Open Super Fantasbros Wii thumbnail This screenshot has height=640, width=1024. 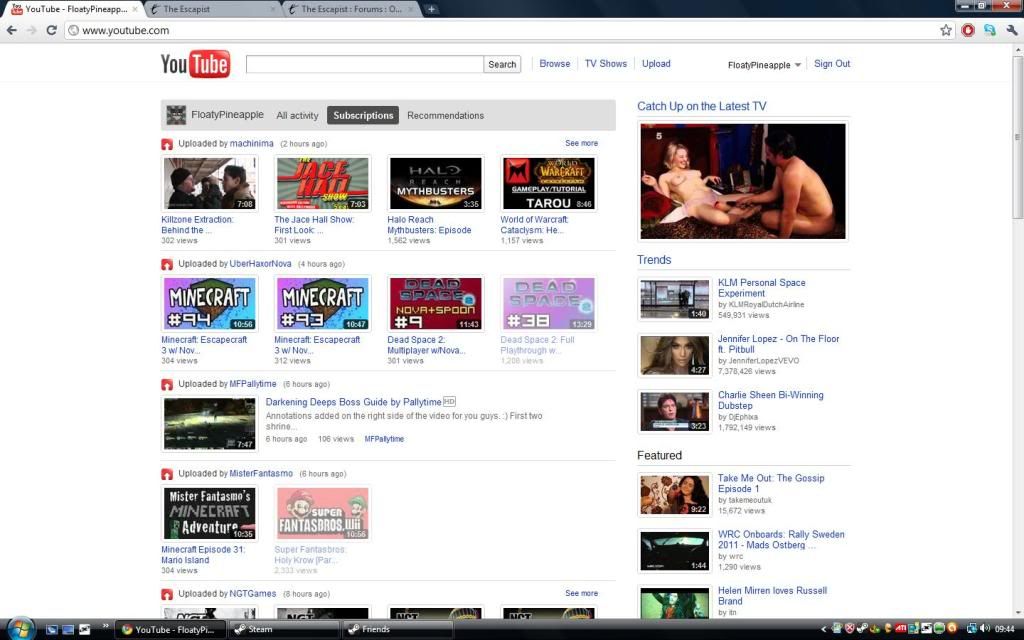point(322,513)
